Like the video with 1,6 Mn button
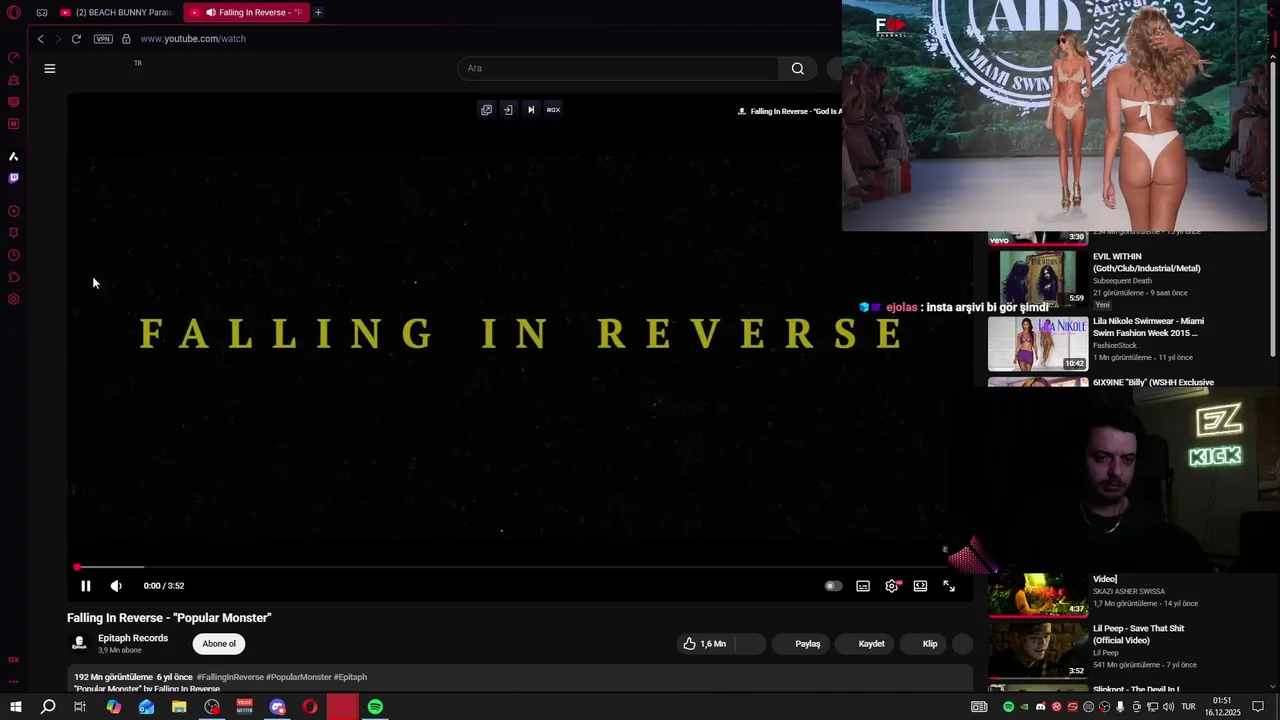The image size is (1280, 720). coord(705,644)
